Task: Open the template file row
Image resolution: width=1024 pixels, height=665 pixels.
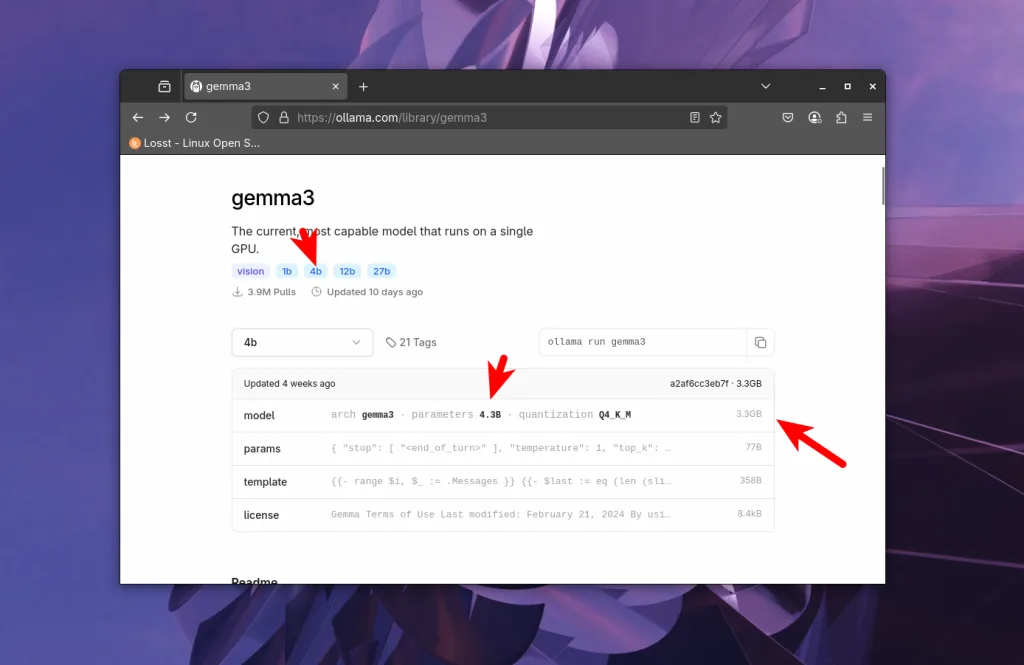Action: tap(503, 482)
